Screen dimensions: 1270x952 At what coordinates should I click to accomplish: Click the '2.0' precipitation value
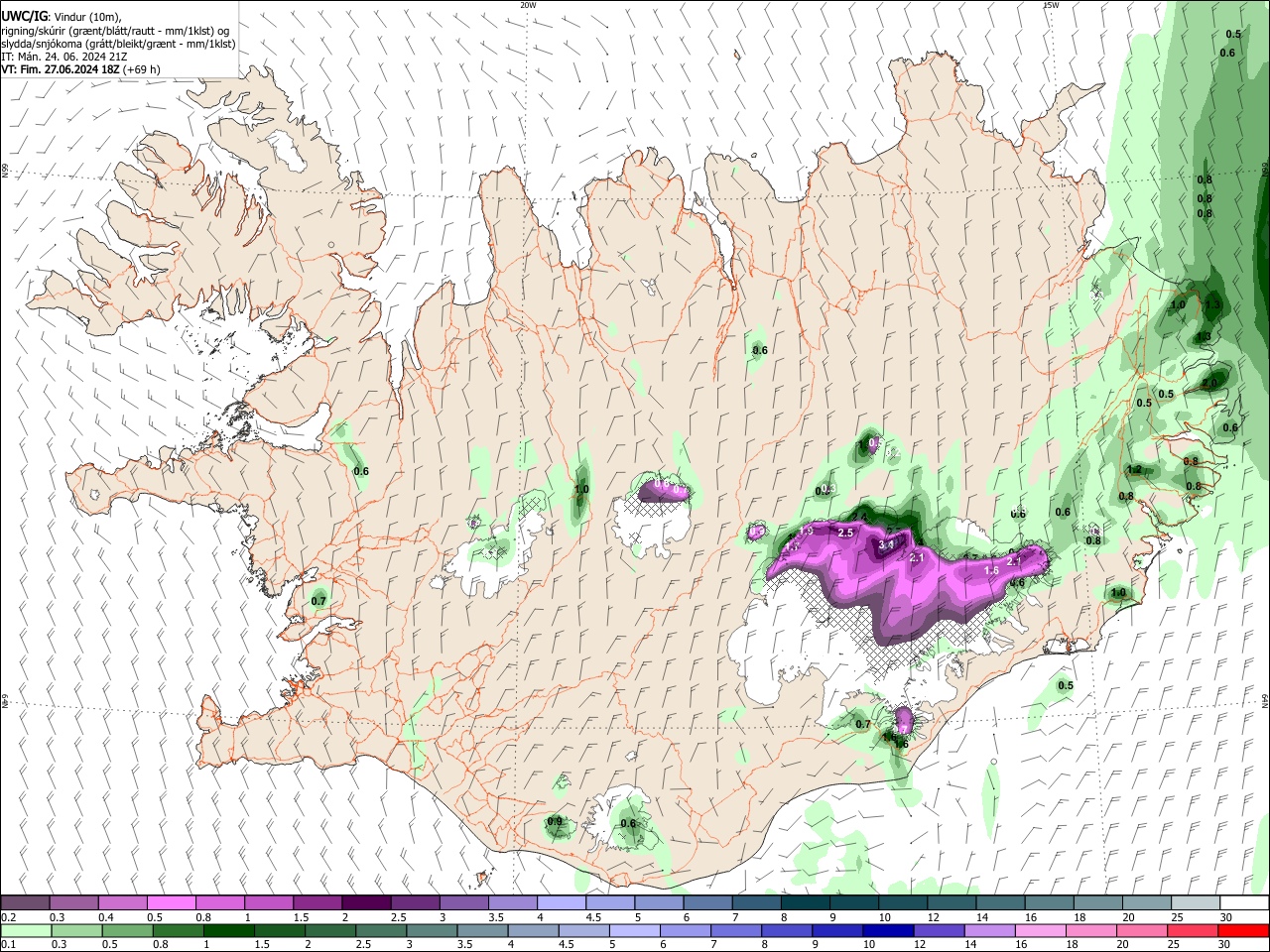coord(1209,383)
